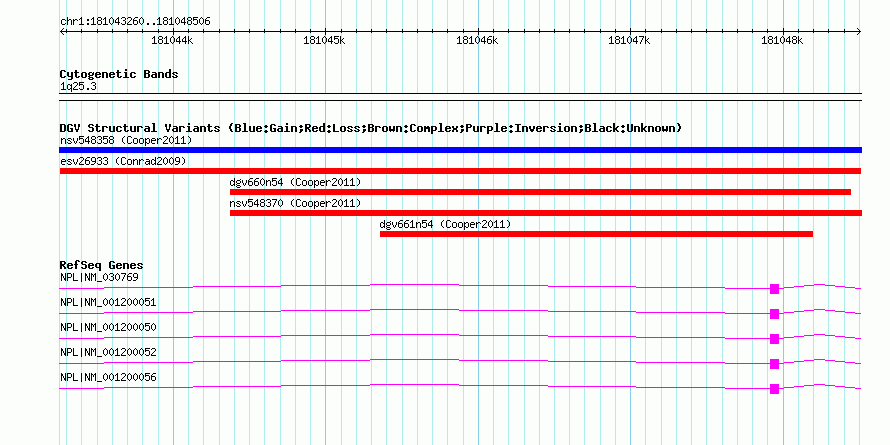Screen dimensions: 890x445
Task: Click the NPL|NM_001200050 gene label
Action: click(108, 328)
